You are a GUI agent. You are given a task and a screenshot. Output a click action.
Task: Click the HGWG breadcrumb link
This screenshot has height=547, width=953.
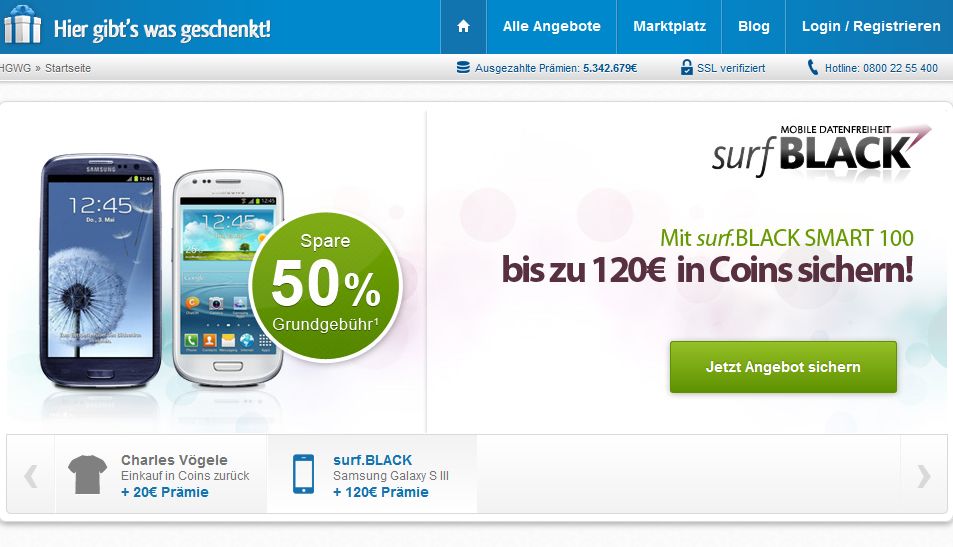(x=15, y=68)
